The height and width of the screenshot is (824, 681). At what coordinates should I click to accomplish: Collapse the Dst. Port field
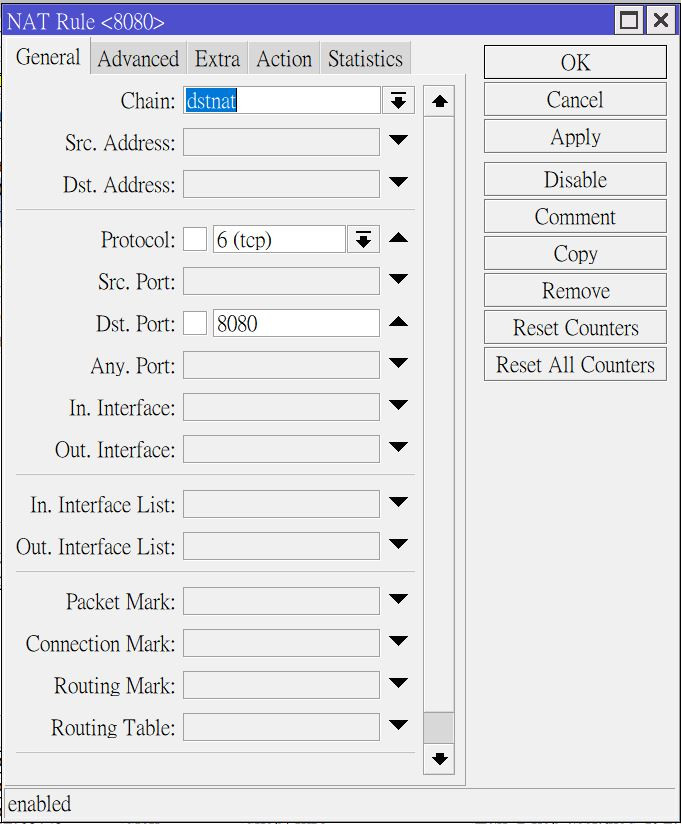[x=398, y=321]
